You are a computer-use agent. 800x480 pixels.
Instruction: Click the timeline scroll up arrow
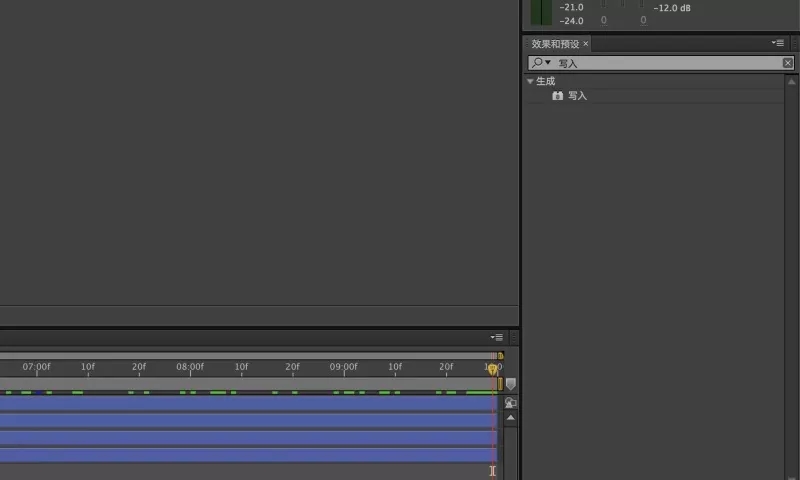(x=511, y=417)
